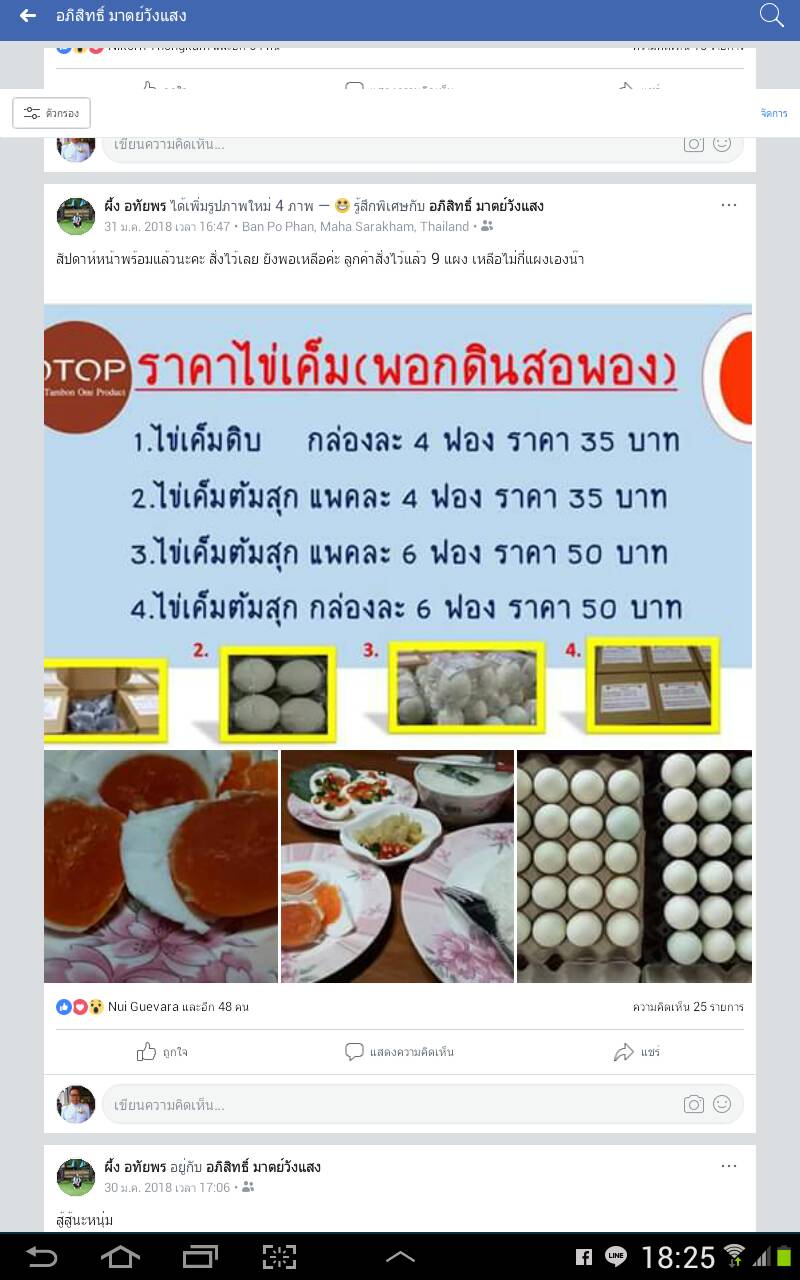Open three-dot menu on 30 ม.ค. post
800x1280 pixels.
[x=729, y=1166]
